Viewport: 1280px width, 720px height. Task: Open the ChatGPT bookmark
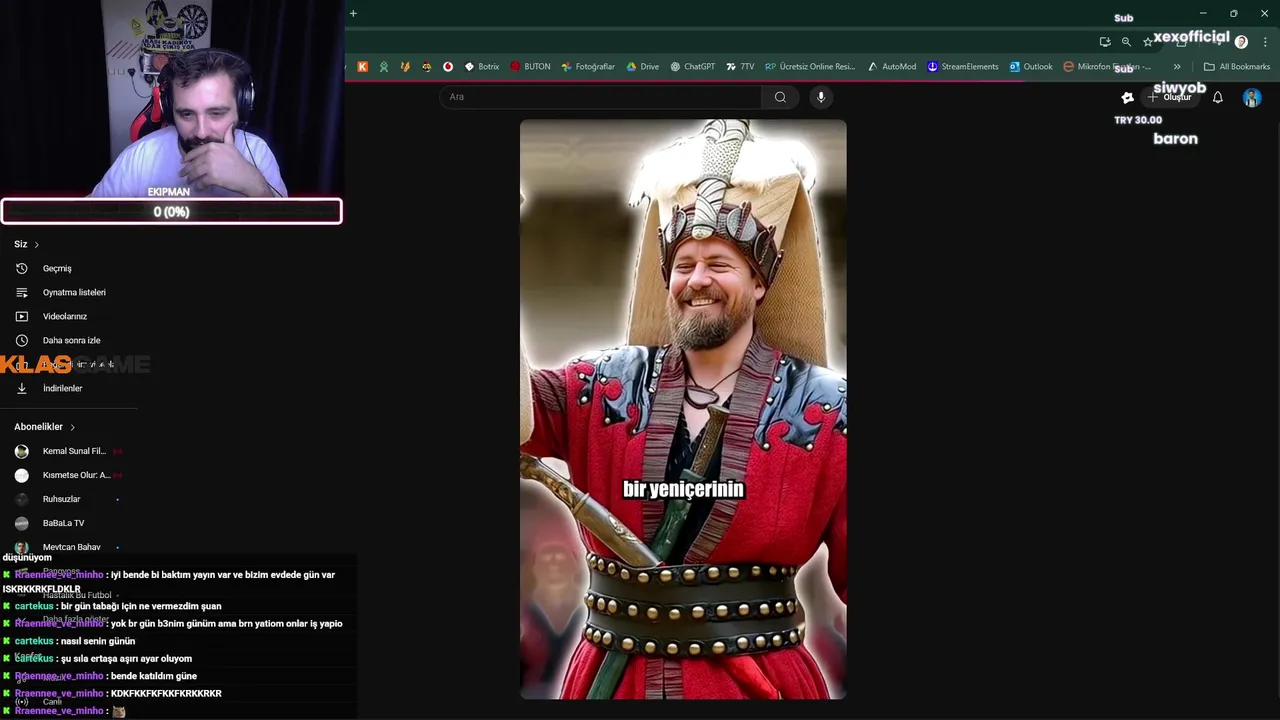click(x=692, y=67)
